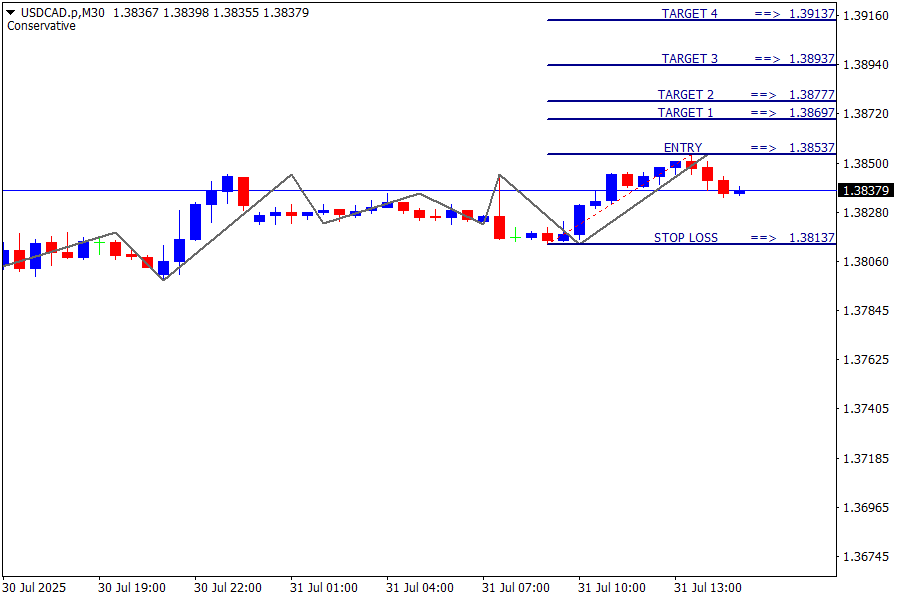The height and width of the screenshot is (600, 900).
Task: Click the 31 Jul 10:00 time label
Action: (x=611, y=588)
